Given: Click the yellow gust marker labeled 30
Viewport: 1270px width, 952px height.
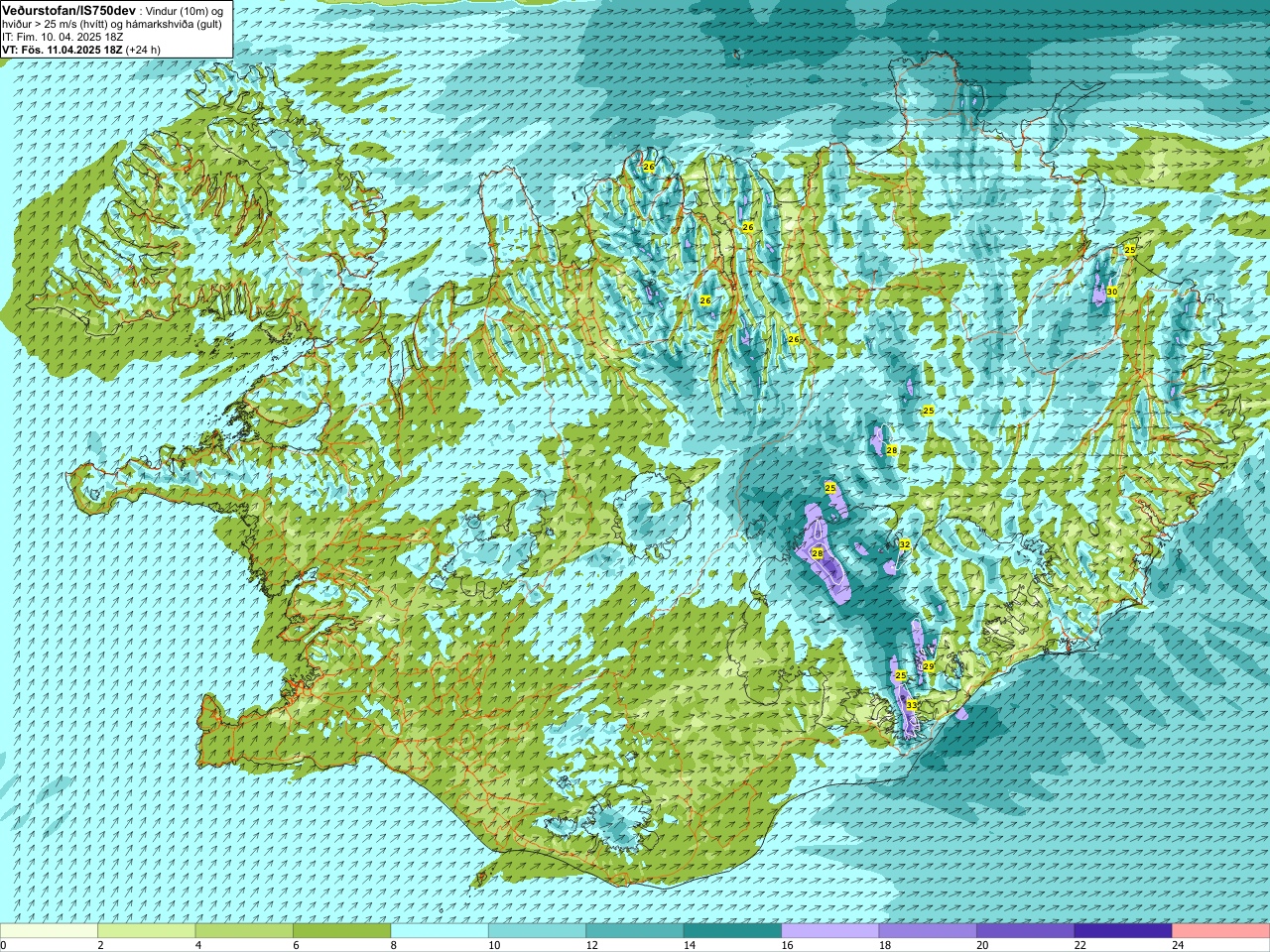Looking at the screenshot, I should (1112, 292).
